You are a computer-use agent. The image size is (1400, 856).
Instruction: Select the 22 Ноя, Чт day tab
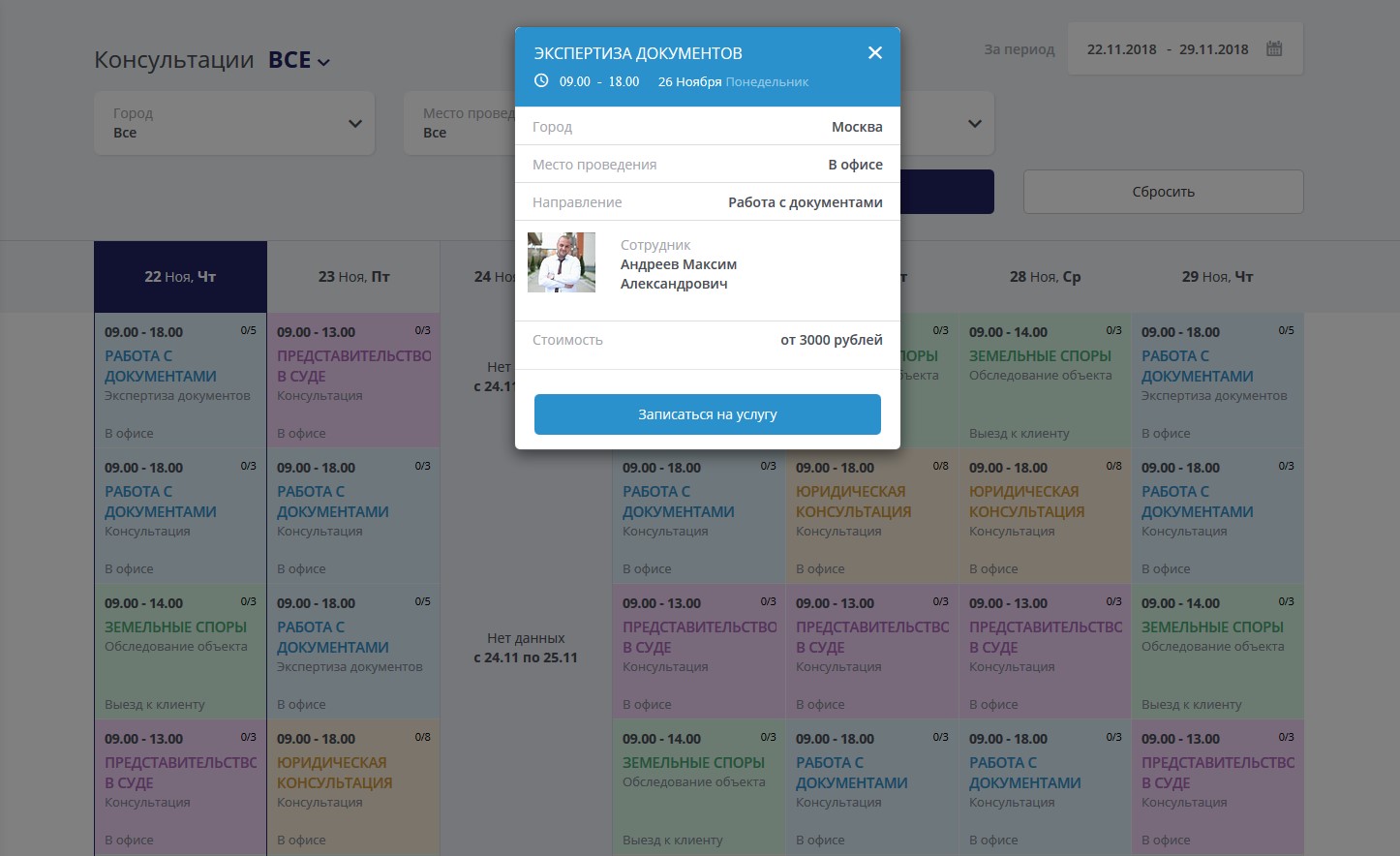click(180, 277)
